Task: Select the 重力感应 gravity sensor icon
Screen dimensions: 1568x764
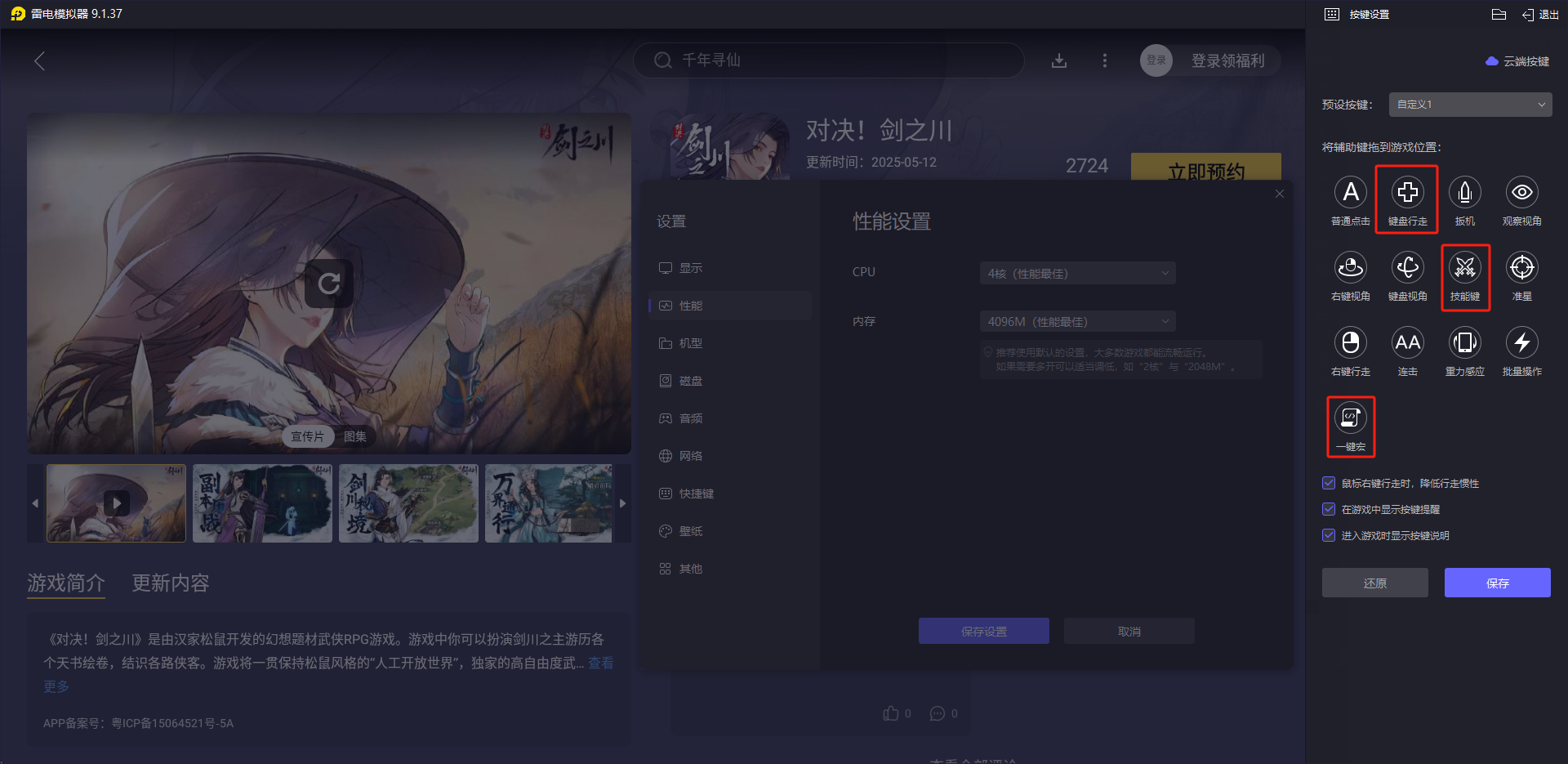Action: click(x=1465, y=343)
